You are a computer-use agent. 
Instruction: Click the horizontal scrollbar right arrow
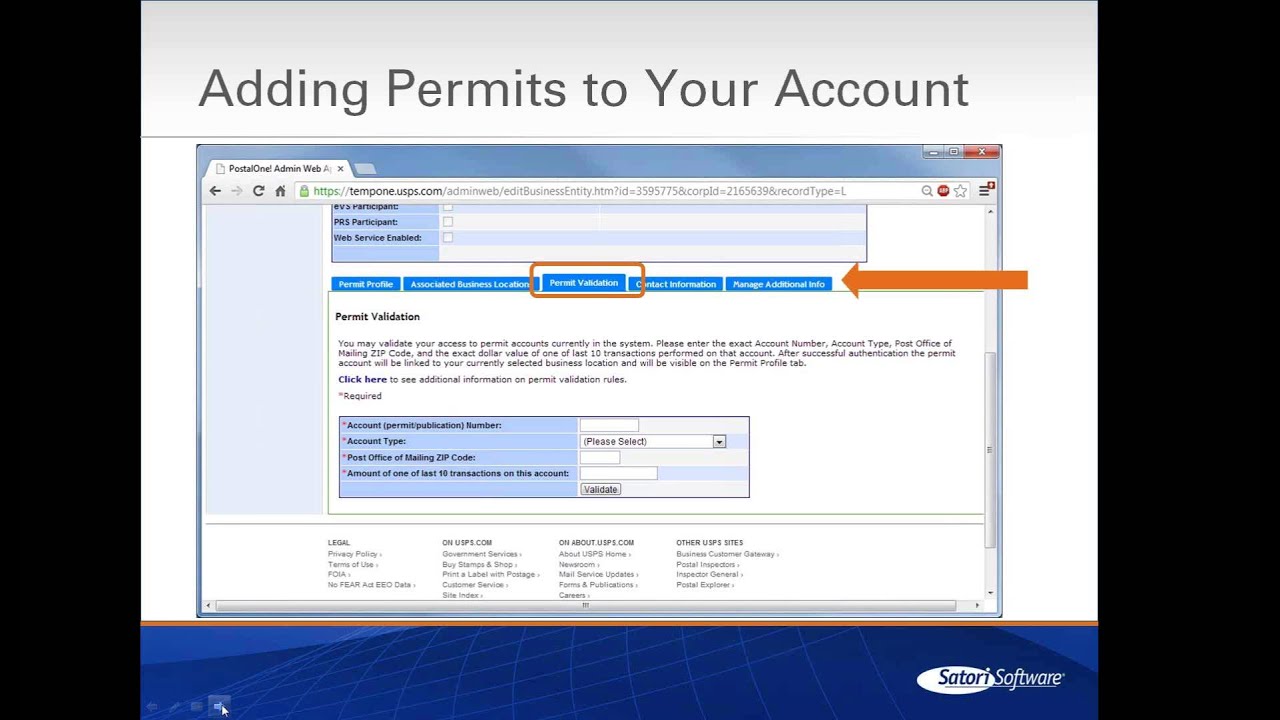977,605
